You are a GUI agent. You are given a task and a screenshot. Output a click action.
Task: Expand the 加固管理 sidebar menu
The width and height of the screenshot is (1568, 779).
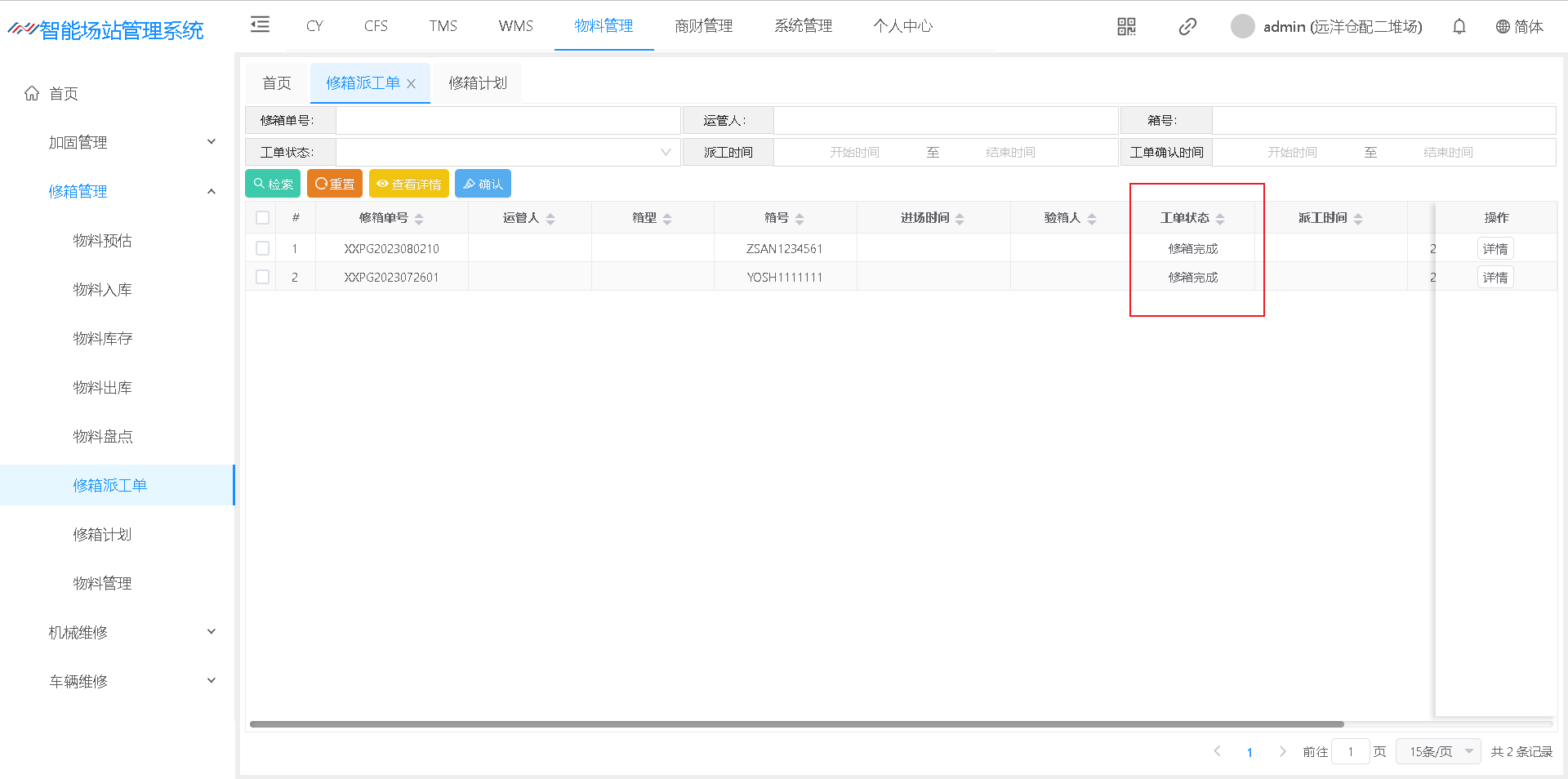pyautogui.click(x=131, y=143)
